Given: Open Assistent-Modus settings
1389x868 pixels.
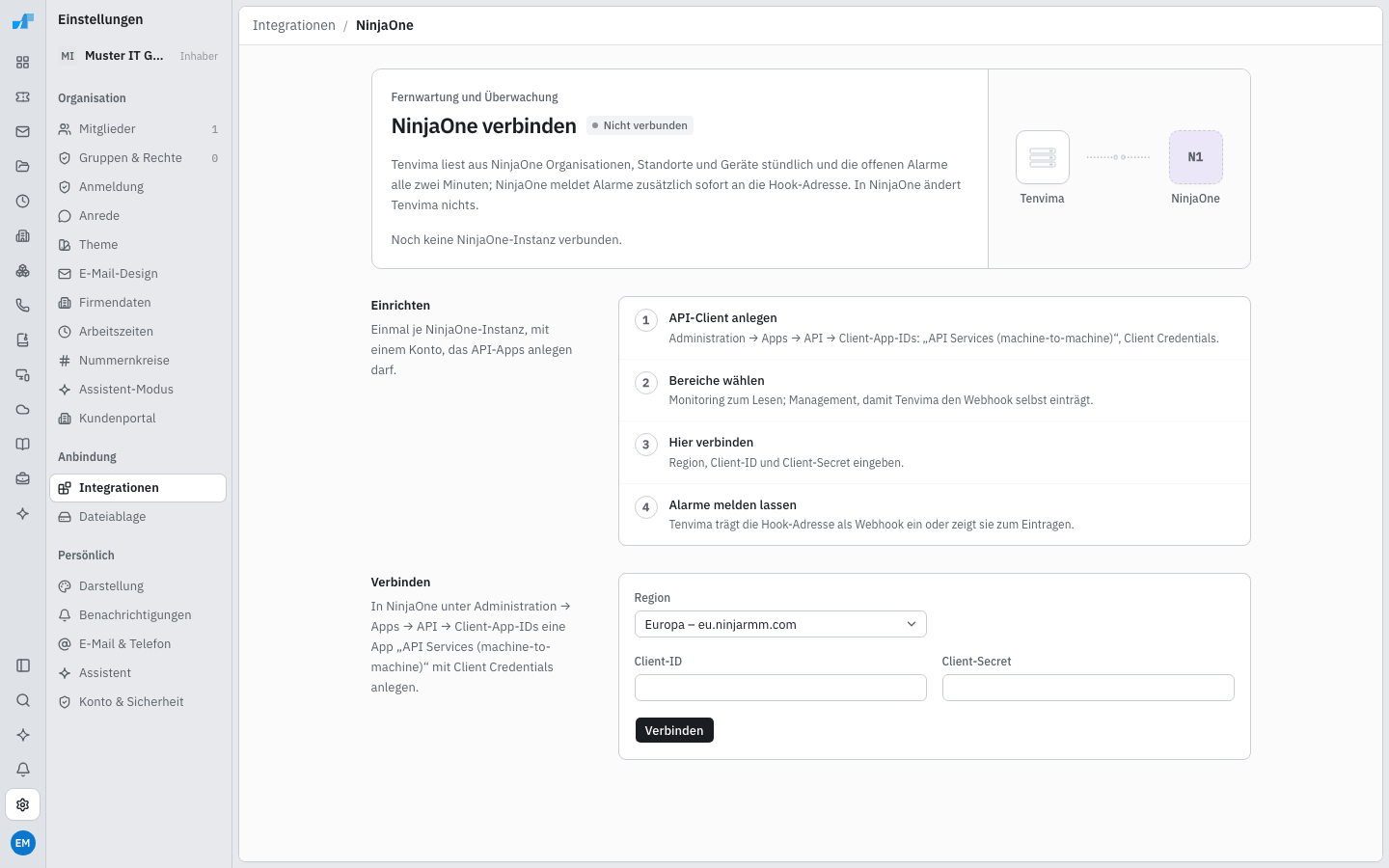Looking at the screenshot, I should 138,390.
